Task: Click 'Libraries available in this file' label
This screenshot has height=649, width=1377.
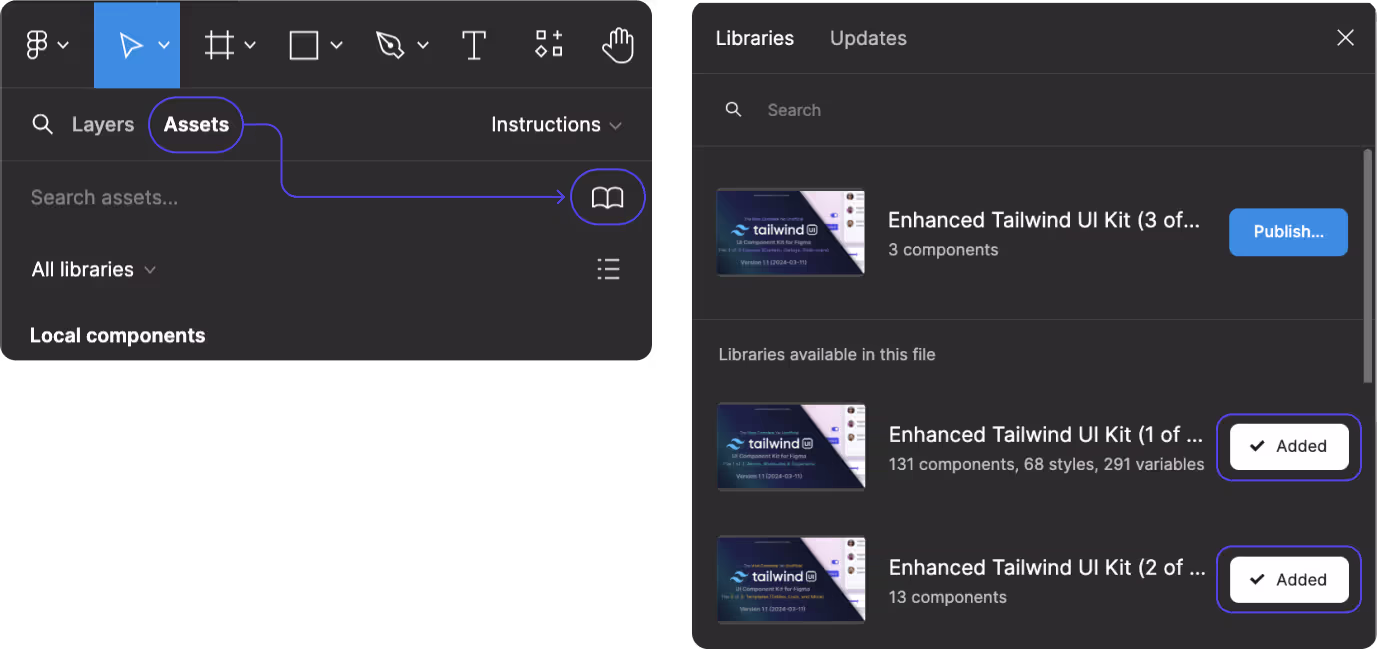Action: pos(827,355)
